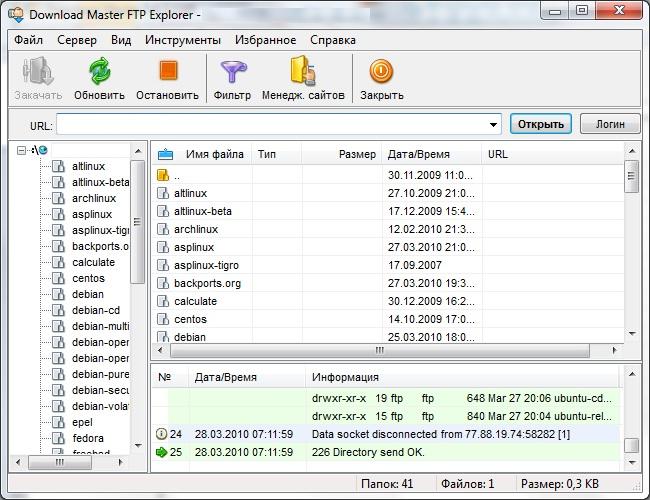Viewport: 650px width, 500px height.
Task: Click the tree panel scroll right arrow
Action: point(120,462)
